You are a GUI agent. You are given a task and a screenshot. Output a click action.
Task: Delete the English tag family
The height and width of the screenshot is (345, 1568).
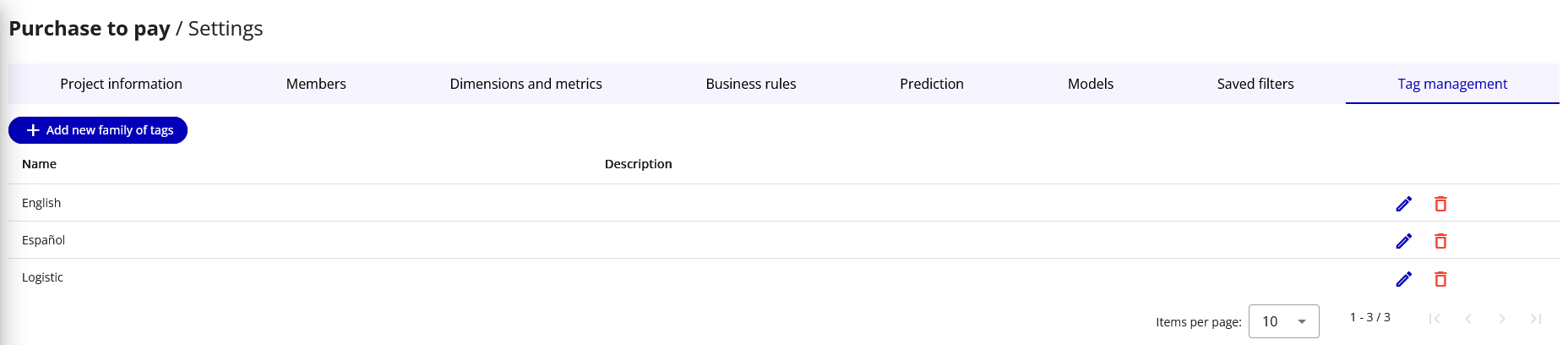[x=1440, y=204]
